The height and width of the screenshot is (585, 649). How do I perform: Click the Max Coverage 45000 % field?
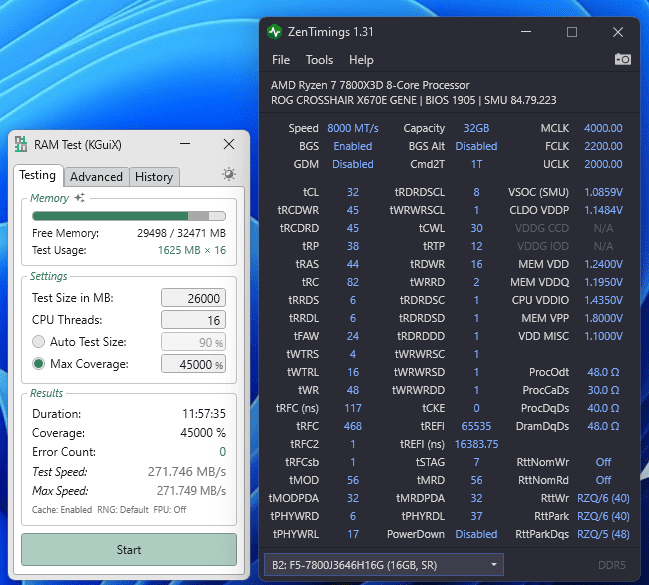(193, 364)
